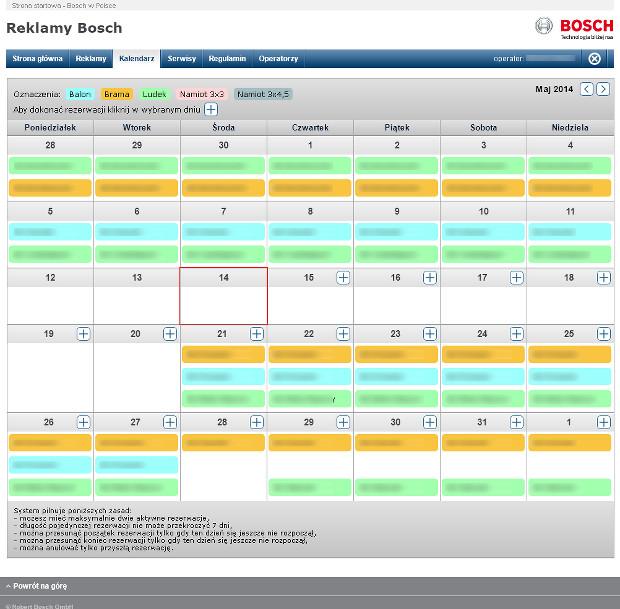620x609 pixels.
Task: Click Strona startowa breadcrumb link
Action: 64,5
